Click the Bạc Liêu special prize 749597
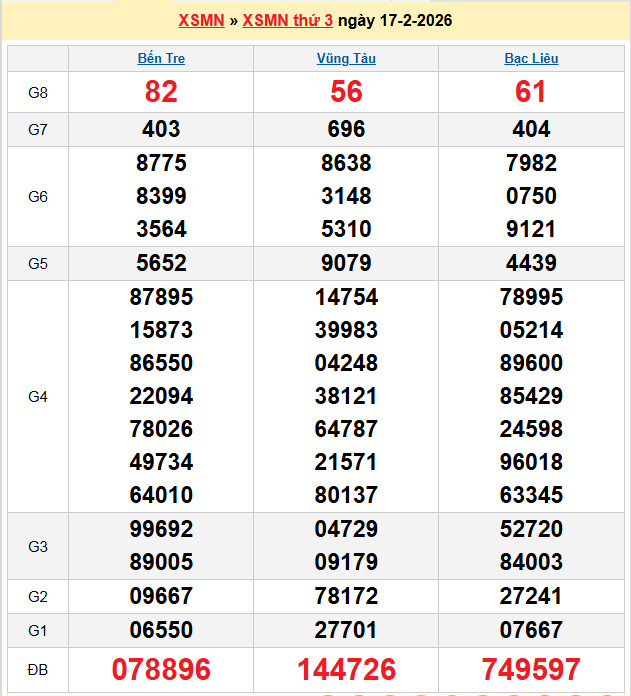 click(531, 669)
